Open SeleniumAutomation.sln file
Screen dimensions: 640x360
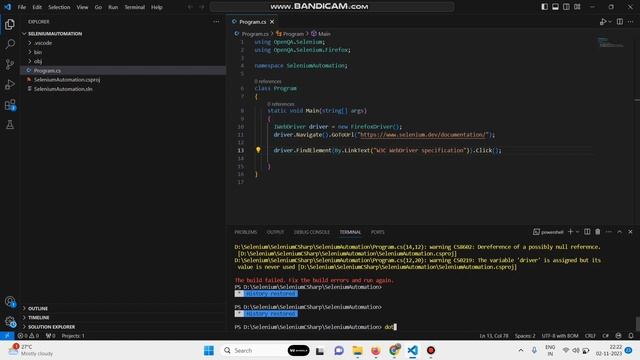122,89
